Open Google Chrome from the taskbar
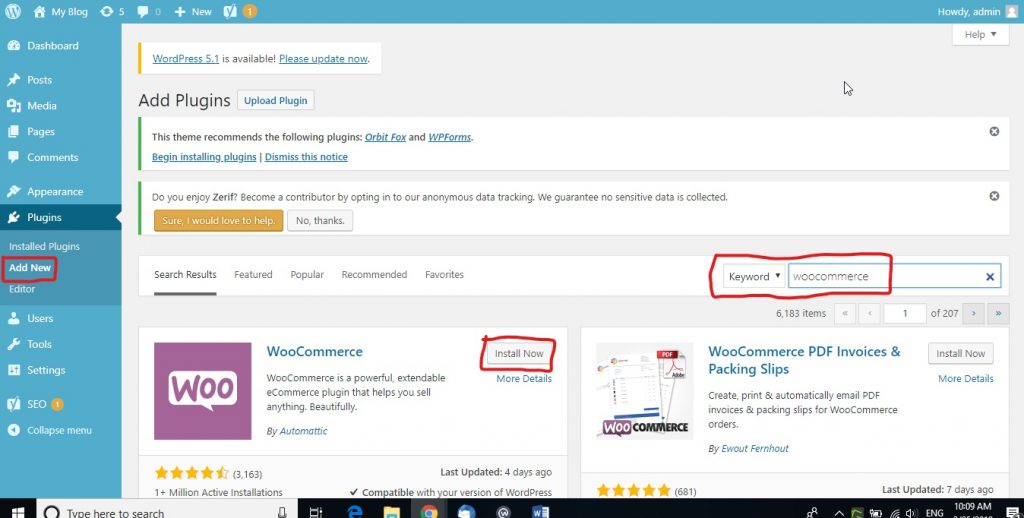The image size is (1024, 518). pyautogui.click(x=429, y=512)
